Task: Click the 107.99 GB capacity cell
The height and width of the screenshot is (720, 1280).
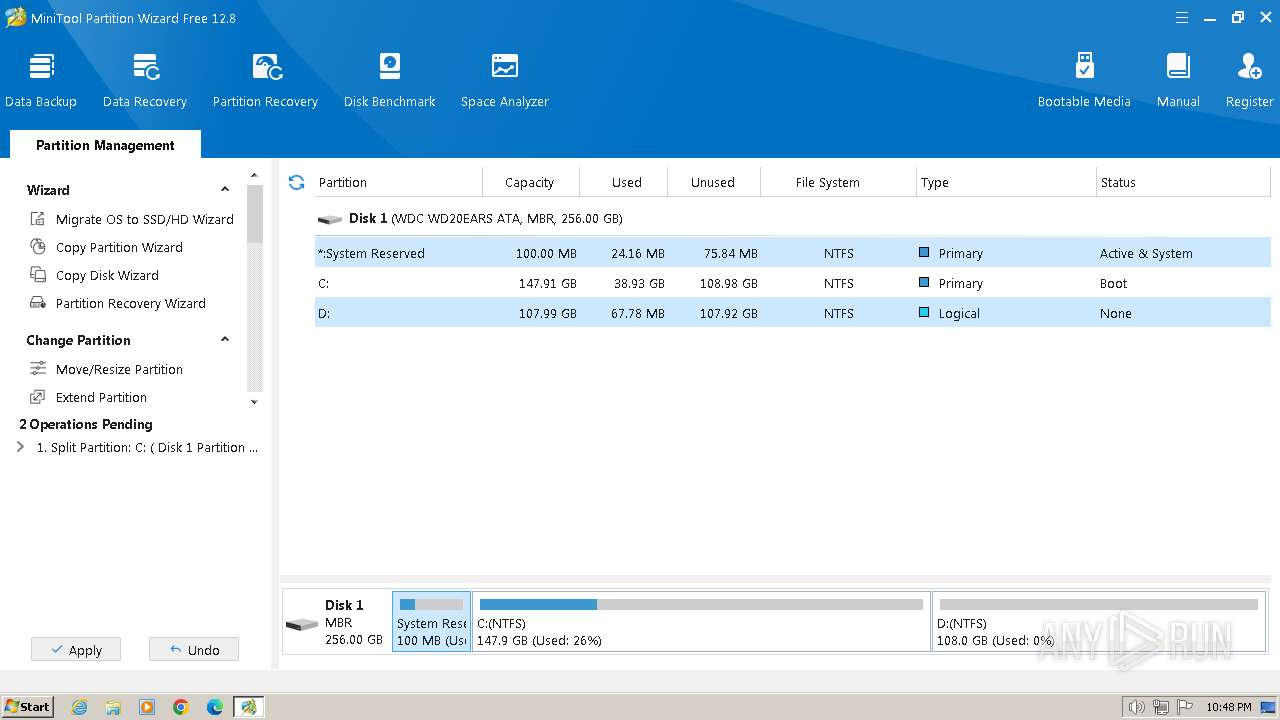Action: tap(548, 313)
